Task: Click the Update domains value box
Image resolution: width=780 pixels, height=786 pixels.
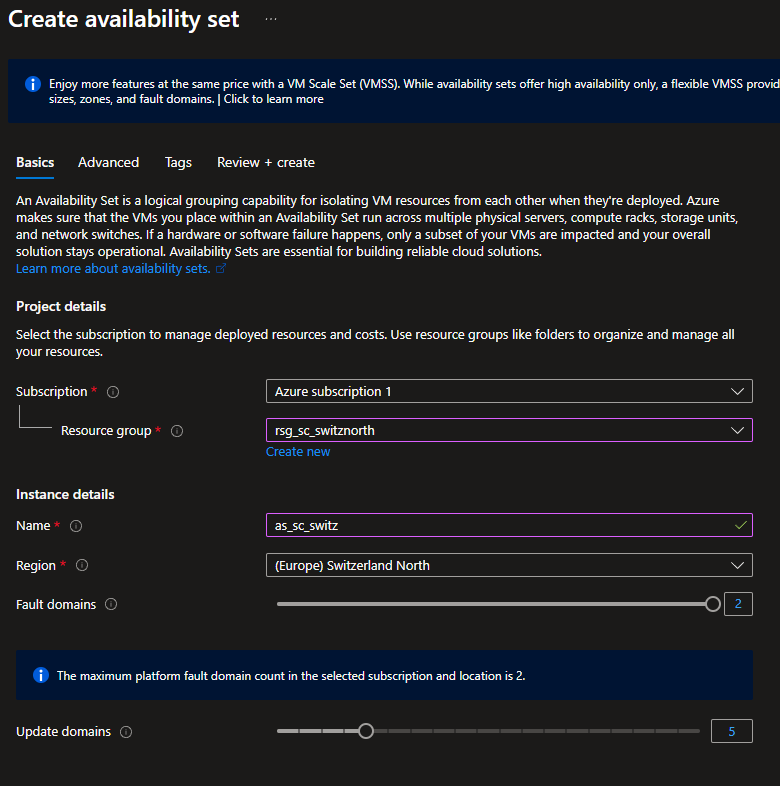Action: (731, 732)
